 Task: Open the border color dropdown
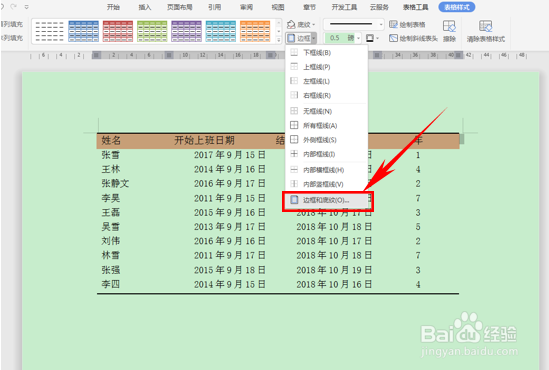coord(378,38)
